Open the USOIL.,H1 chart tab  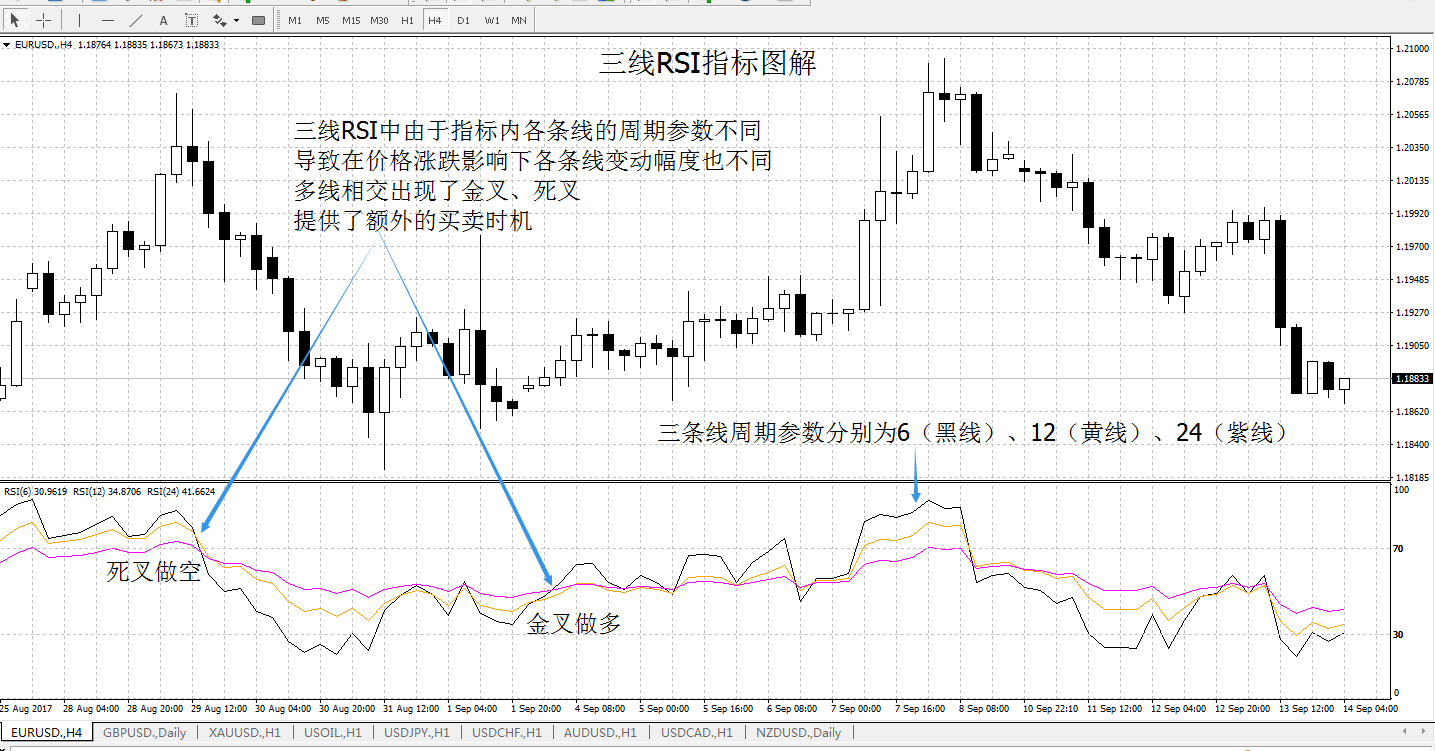[334, 732]
